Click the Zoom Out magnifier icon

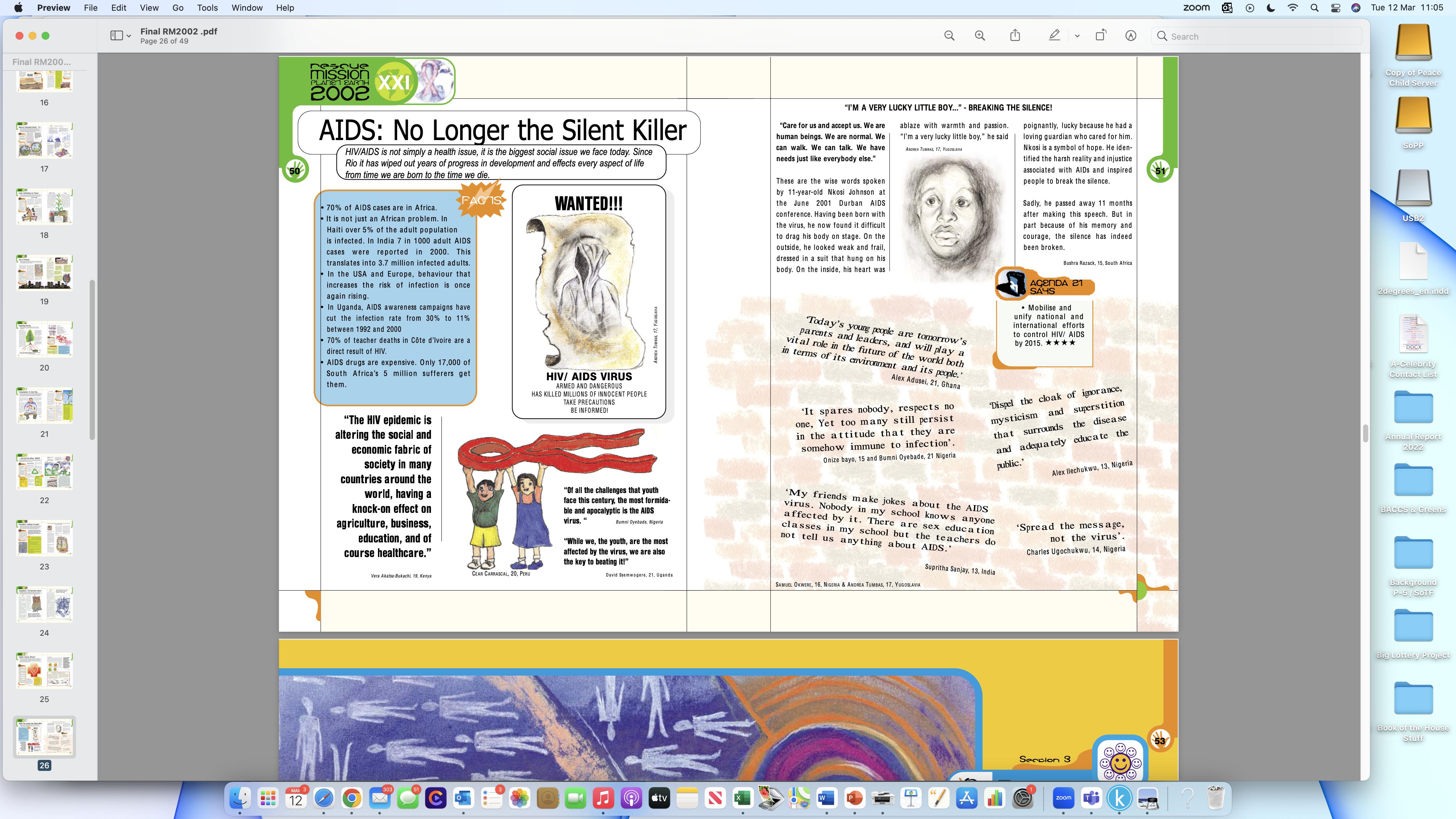point(949,36)
